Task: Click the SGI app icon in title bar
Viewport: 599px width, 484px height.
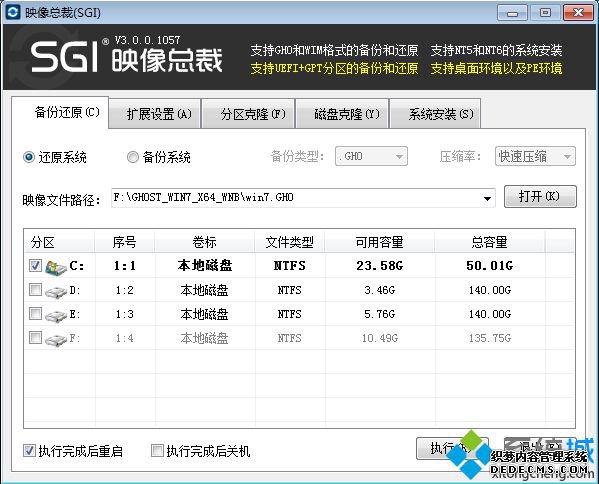Action: [13, 12]
